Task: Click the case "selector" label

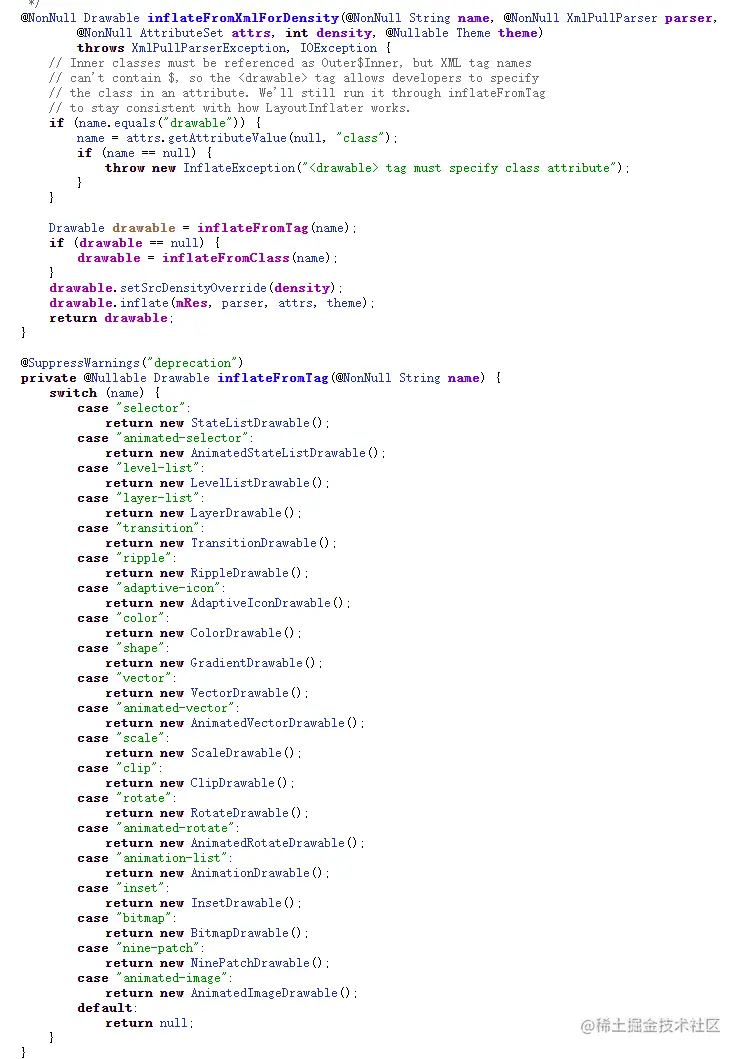Action: pos(134,408)
